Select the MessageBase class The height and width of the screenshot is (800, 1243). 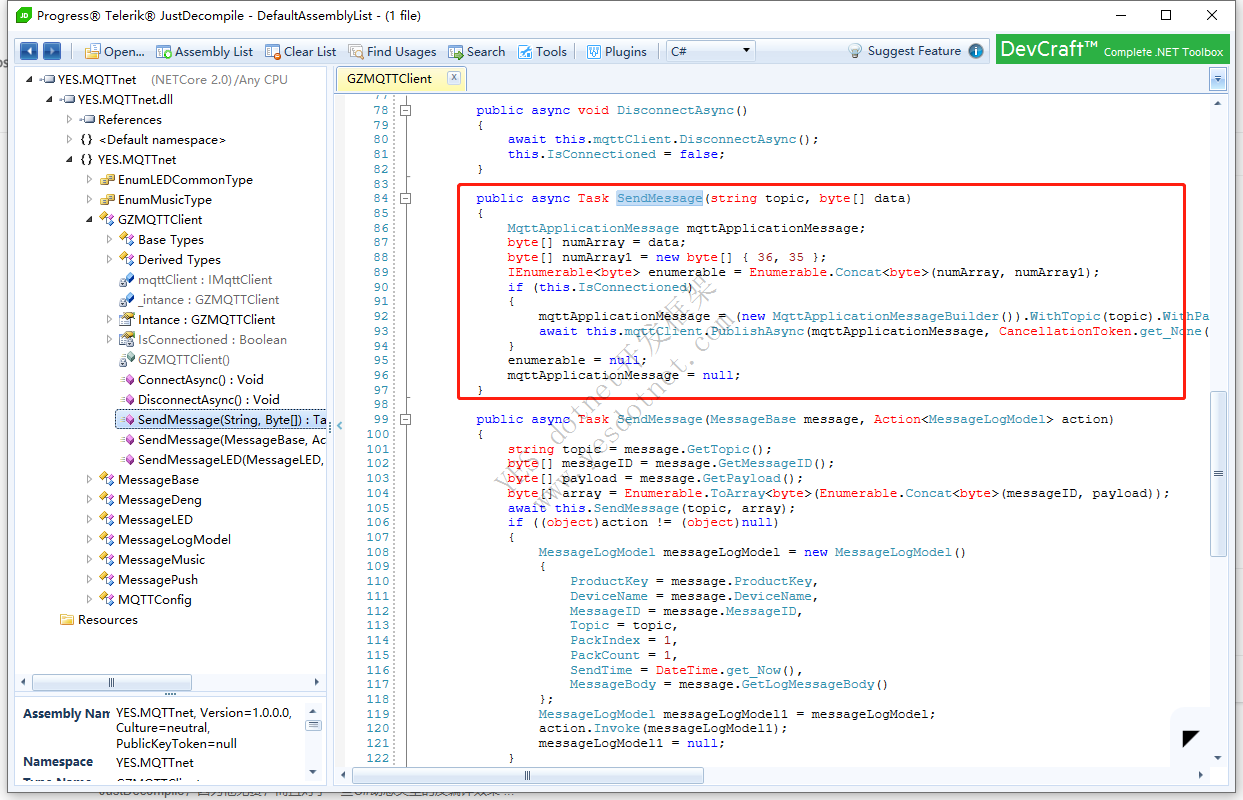pos(158,479)
